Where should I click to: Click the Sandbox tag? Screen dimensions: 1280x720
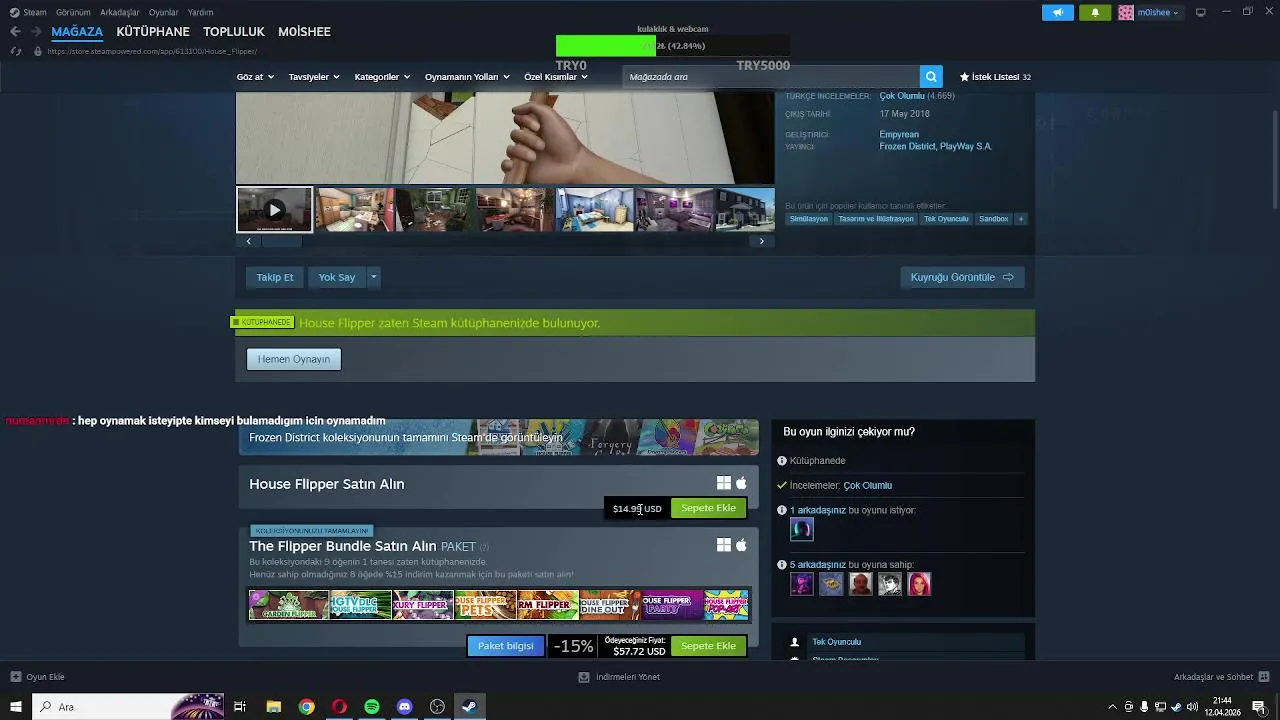(993, 219)
